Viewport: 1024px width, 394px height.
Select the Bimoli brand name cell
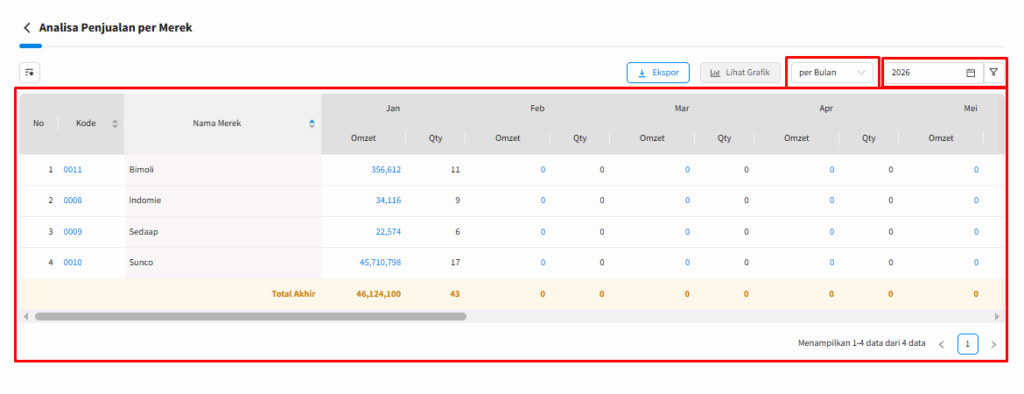(x=223, y=169)
